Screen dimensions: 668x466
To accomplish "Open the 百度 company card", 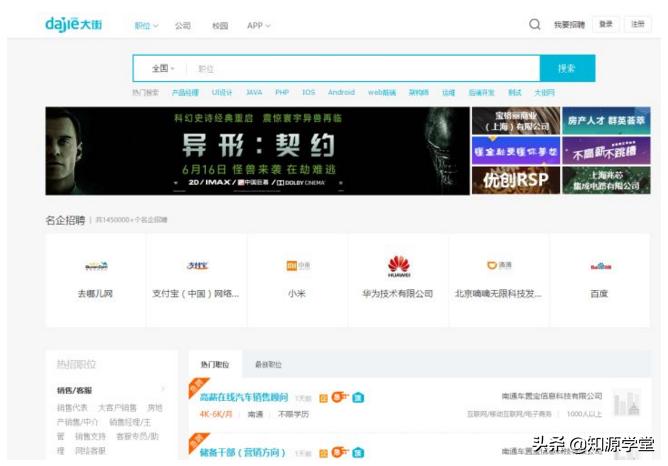I will 599,280.
